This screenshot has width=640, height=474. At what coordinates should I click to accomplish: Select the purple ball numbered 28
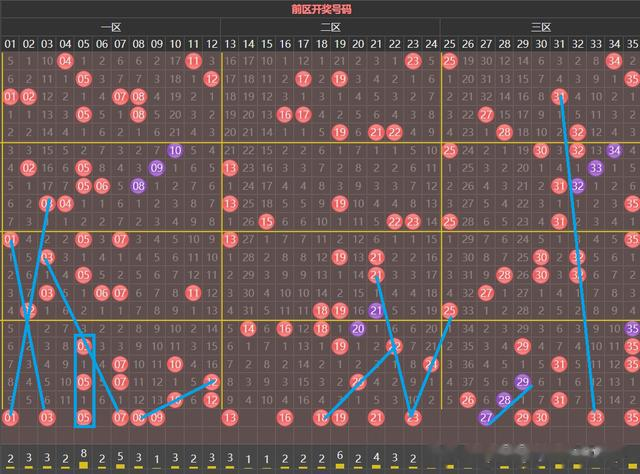[504, 400]
